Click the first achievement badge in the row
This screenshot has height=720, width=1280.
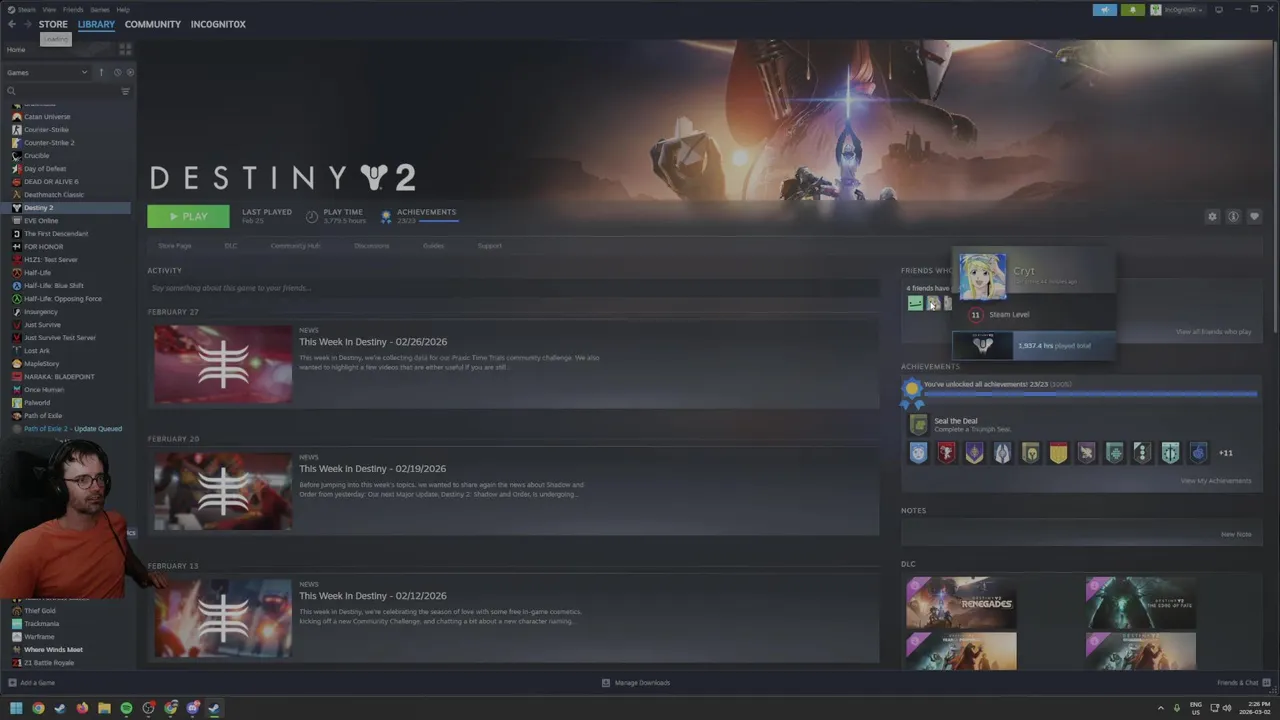point(918,453)
